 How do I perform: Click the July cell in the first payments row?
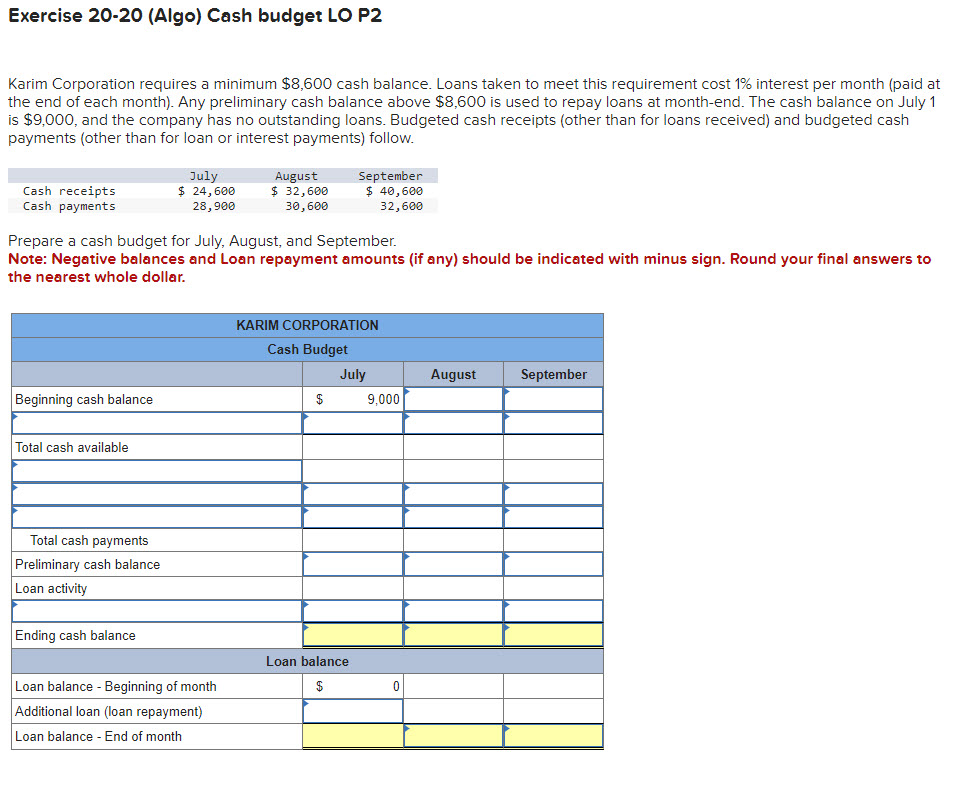352,493
